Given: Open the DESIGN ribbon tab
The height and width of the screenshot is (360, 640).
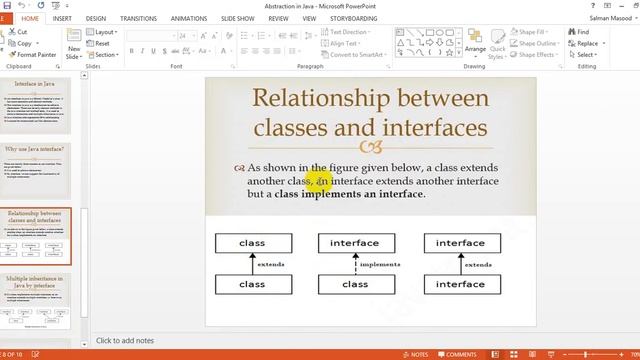Looking at the screenshot, I should pyautogui.click(x=96, y=18).
